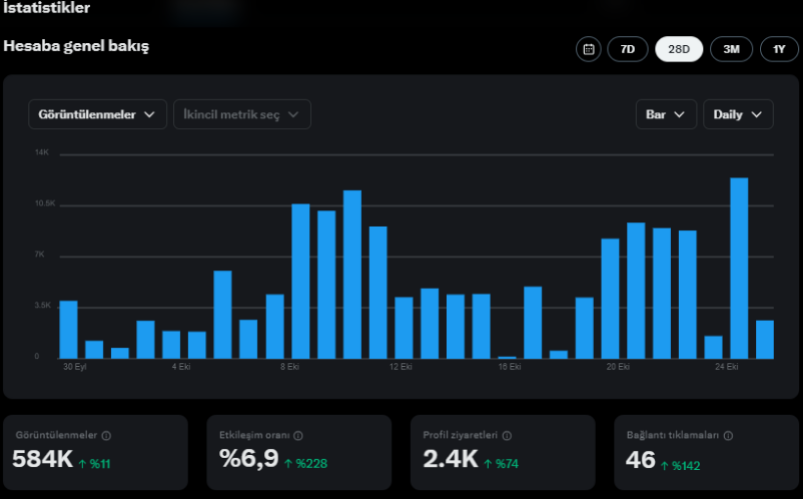Show info for Bağlantı tıklamaları metric
Image resolution: width=803 pixels, height=499 pixels.
point(728,435)
